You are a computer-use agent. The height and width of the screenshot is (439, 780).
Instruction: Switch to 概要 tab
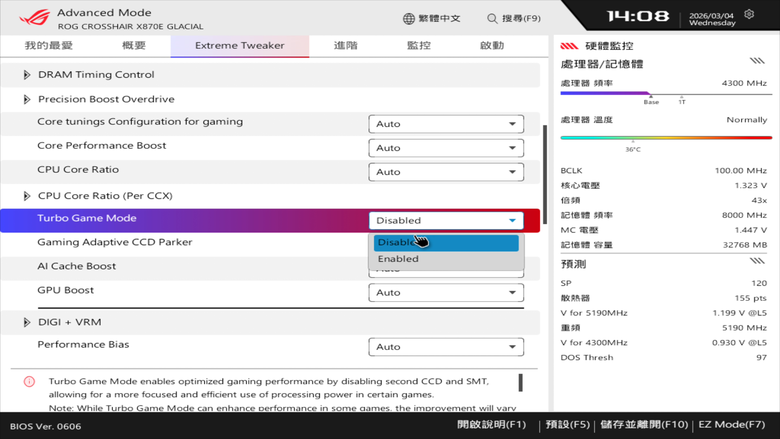[134, 46]
